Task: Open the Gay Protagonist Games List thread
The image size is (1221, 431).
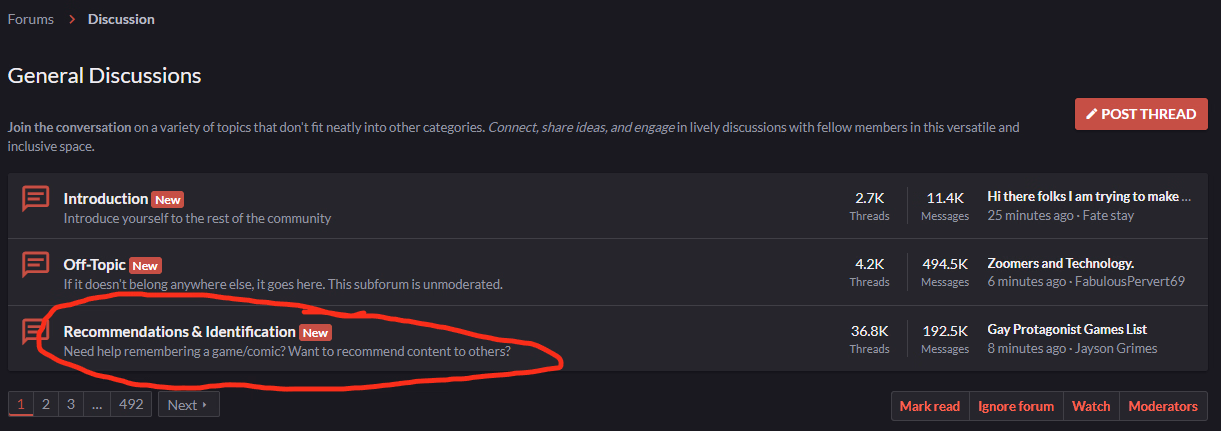Action: coord(1066,329)
